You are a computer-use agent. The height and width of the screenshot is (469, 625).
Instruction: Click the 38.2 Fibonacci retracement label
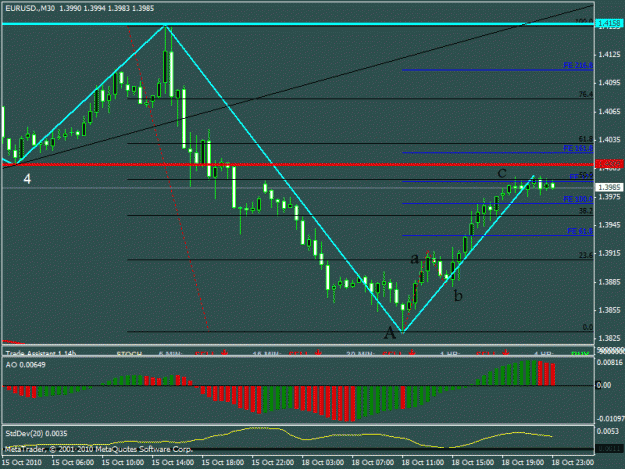586,211
